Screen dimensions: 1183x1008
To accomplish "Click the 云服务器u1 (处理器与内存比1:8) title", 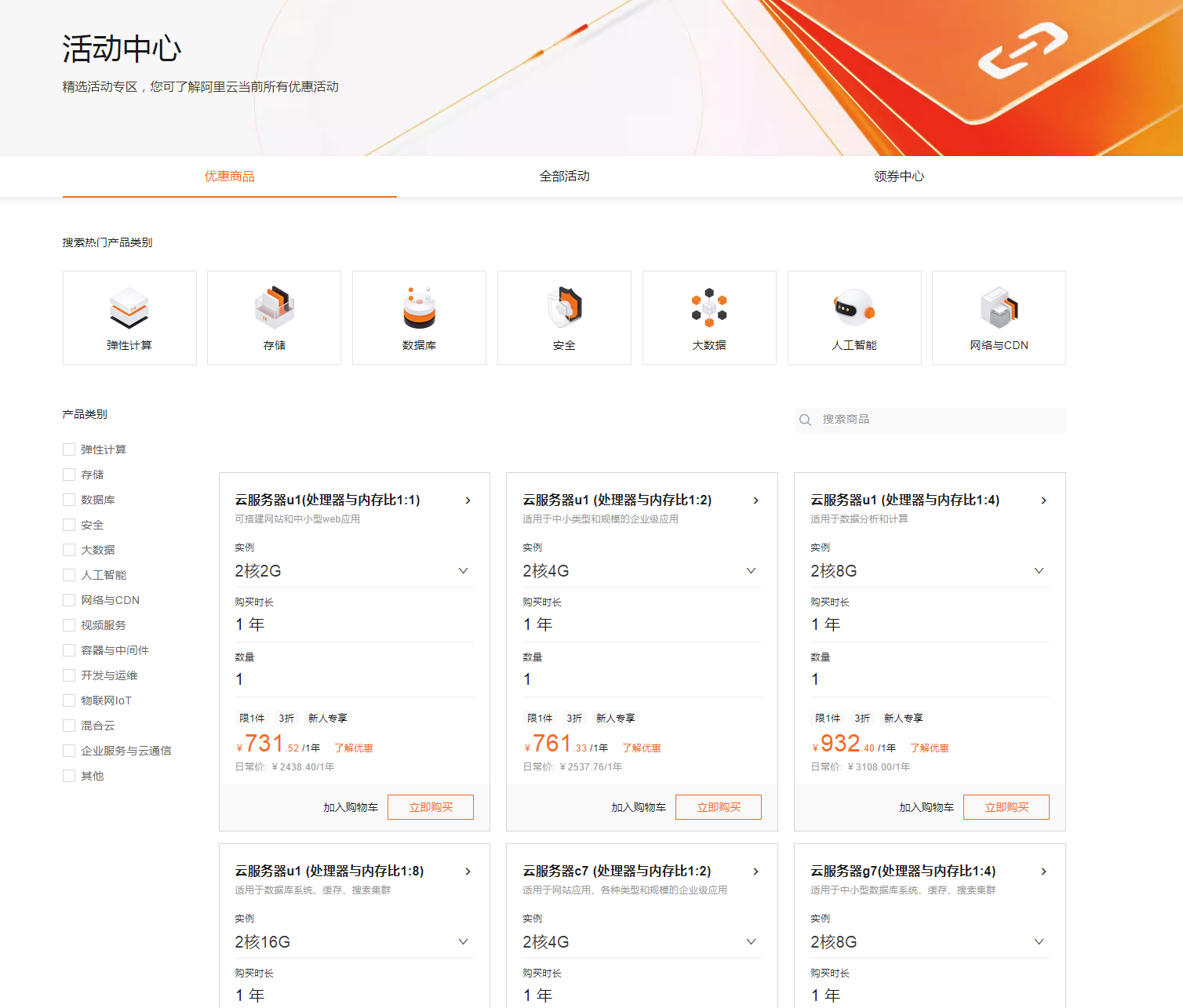I will click(x=329, y=872).
